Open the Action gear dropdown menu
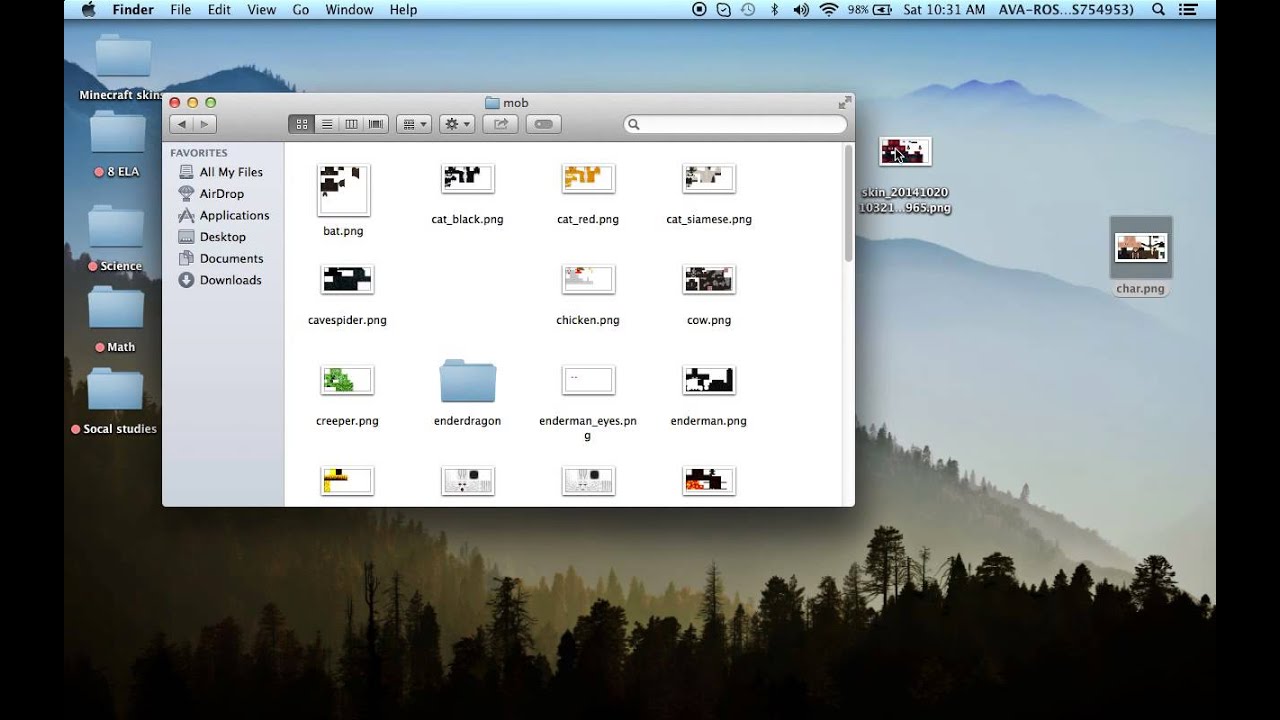The image size is (1280, 720). pyautogui.click(x=458, y=124)
